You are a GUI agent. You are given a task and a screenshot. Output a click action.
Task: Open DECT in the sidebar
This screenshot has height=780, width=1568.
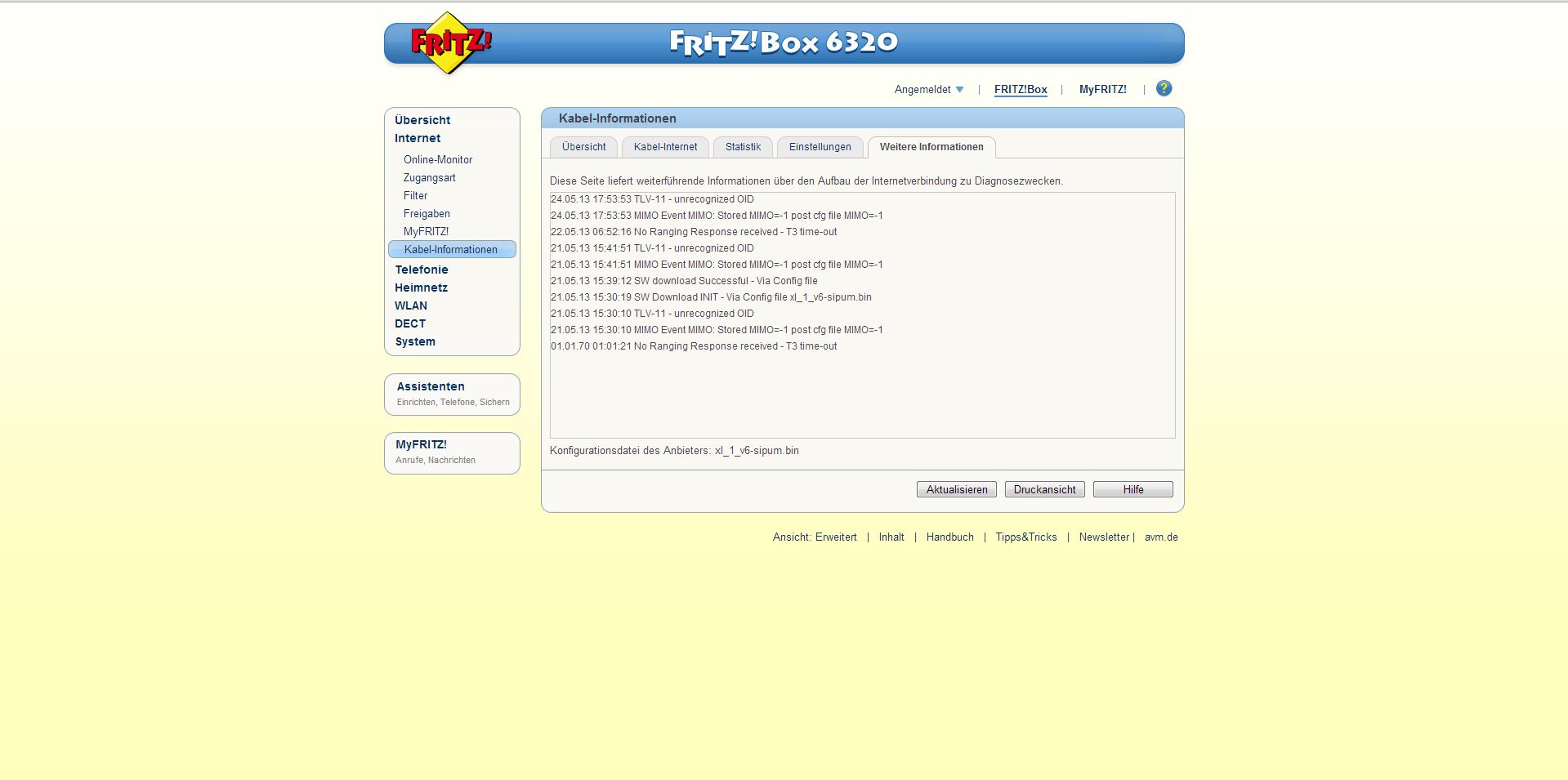click(410, 323)
